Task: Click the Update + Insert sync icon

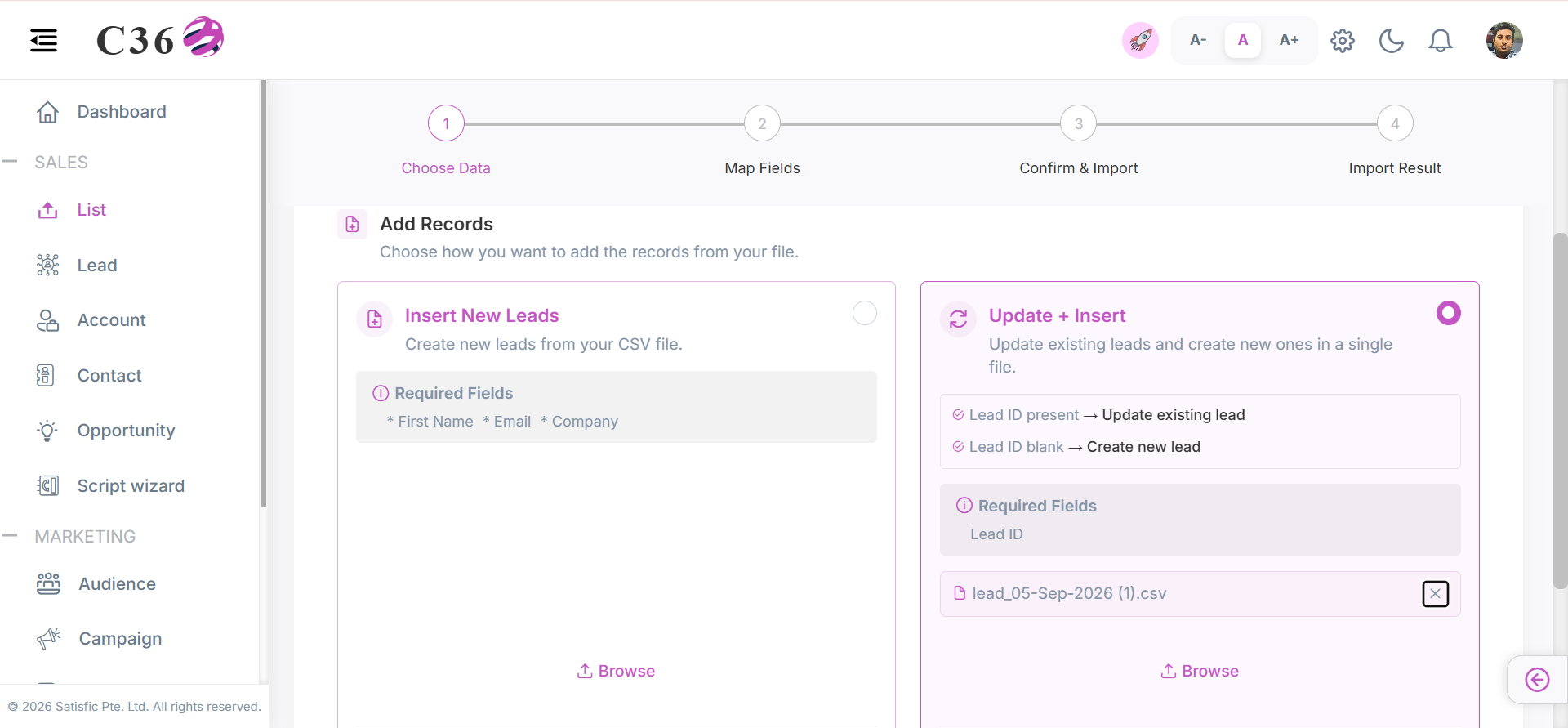Action: click(959, 319)
